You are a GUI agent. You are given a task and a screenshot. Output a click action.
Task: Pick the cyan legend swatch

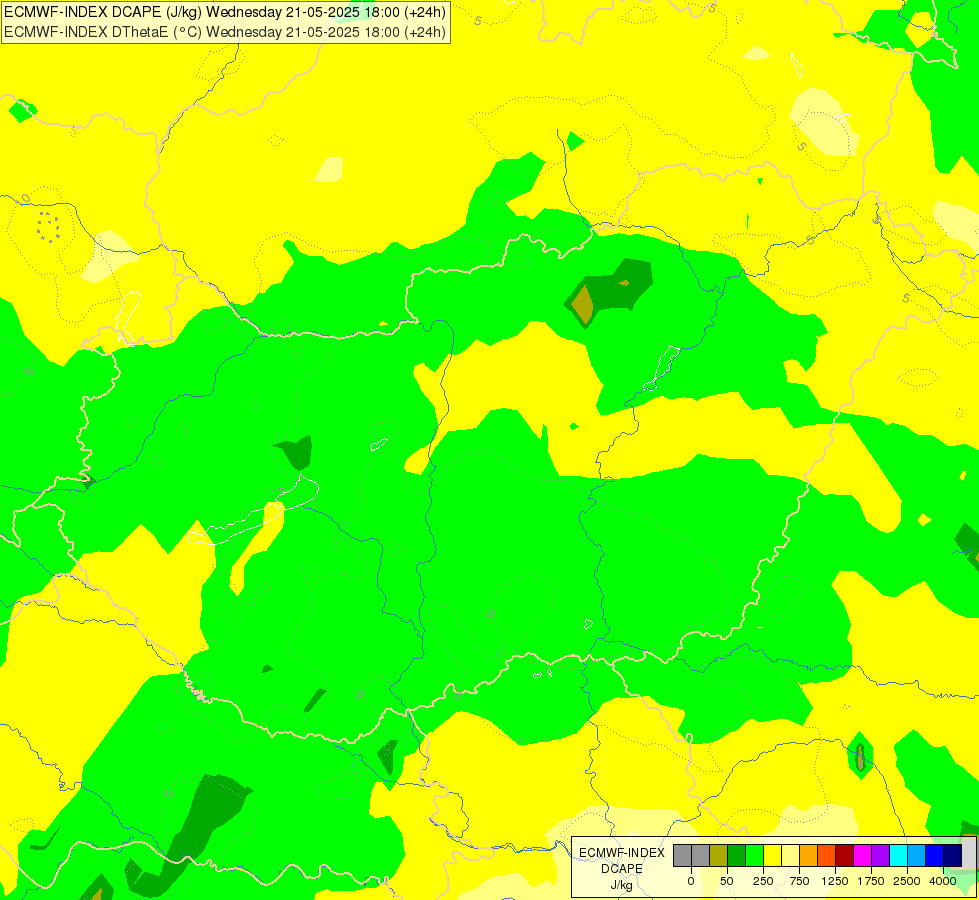898,855
